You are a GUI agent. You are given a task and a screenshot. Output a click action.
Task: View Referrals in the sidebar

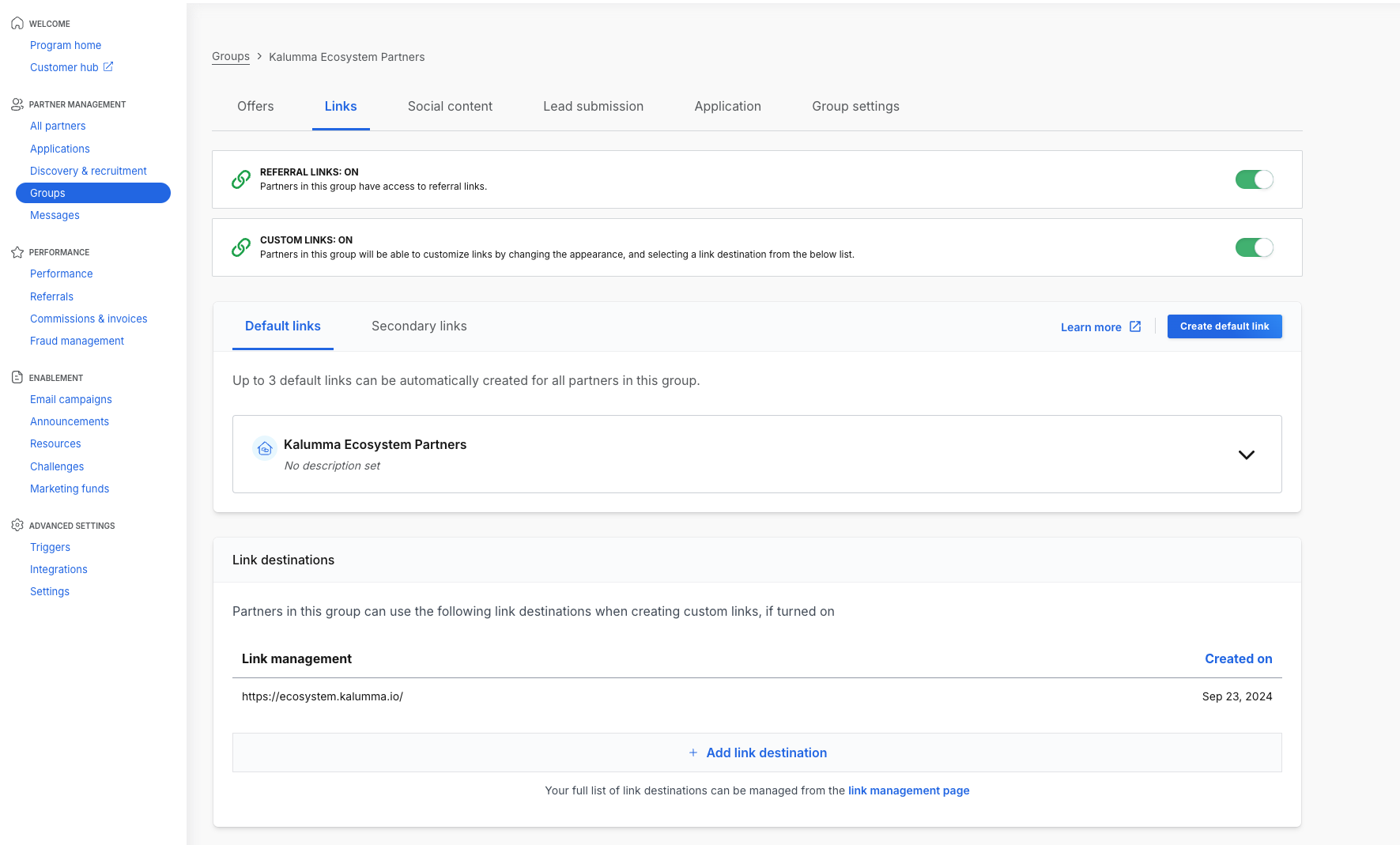(x=51, y=296)
